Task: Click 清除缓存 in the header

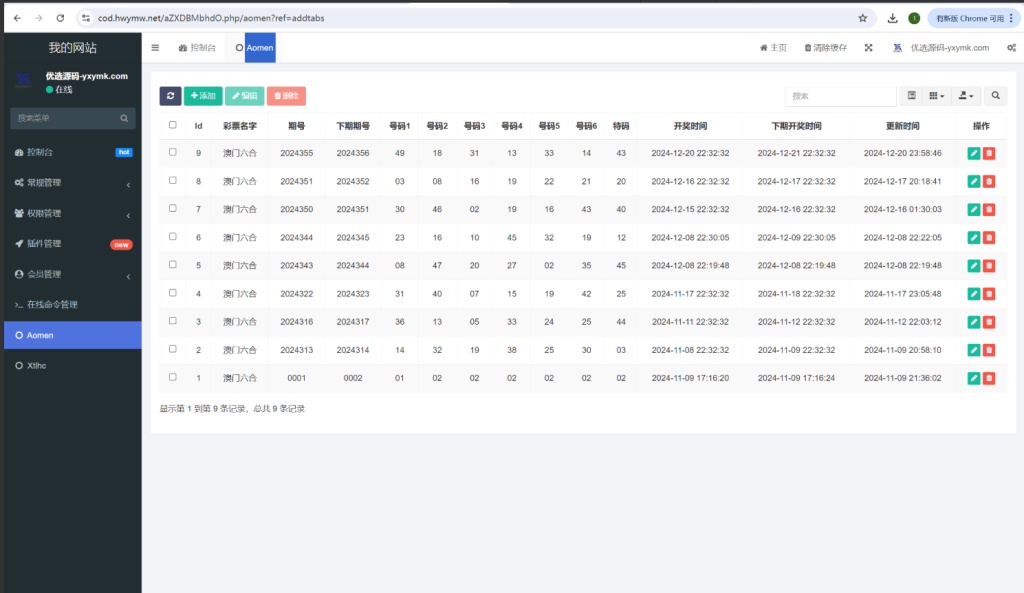Action: tap(825, 48)
